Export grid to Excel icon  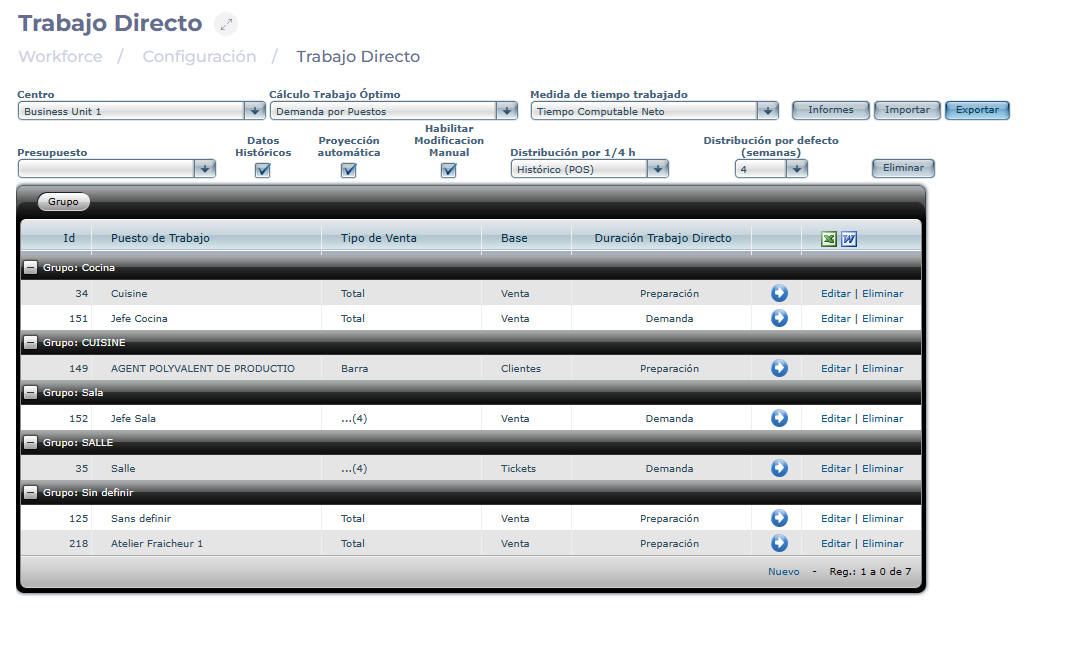pos(829,239)
